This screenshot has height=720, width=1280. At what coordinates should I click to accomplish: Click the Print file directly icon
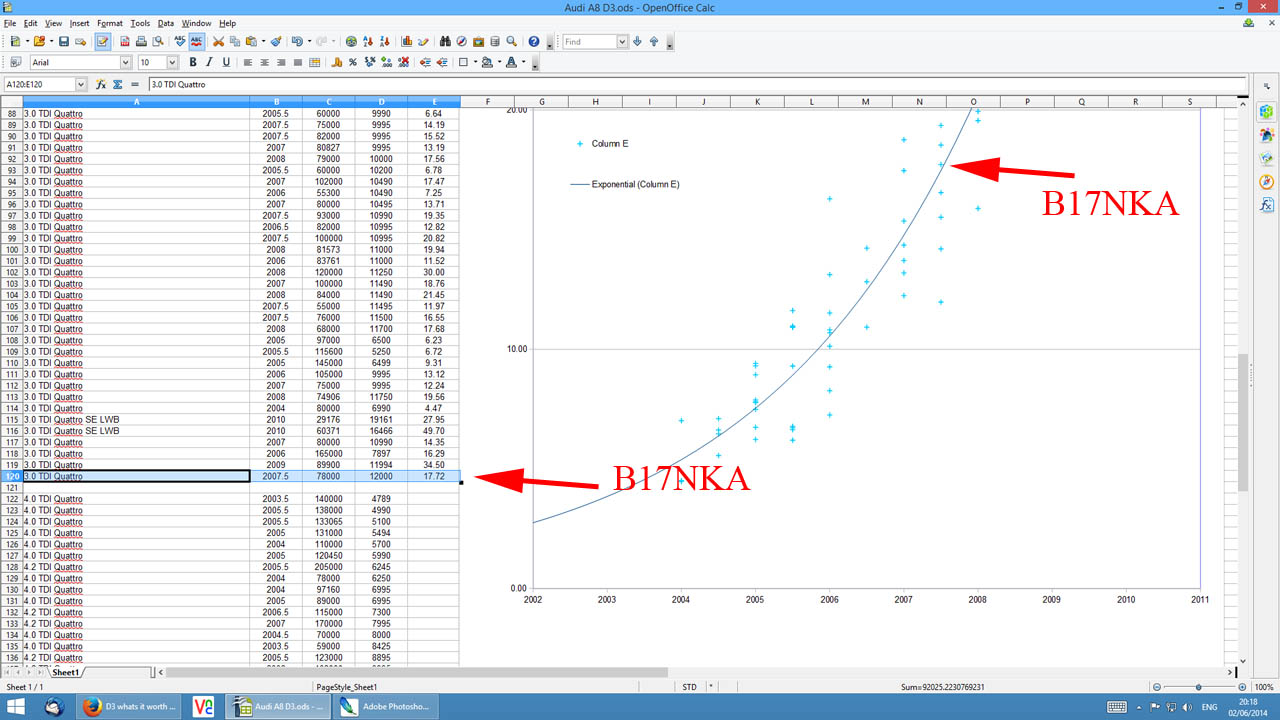pyautogui.click(x=141, y=42)
